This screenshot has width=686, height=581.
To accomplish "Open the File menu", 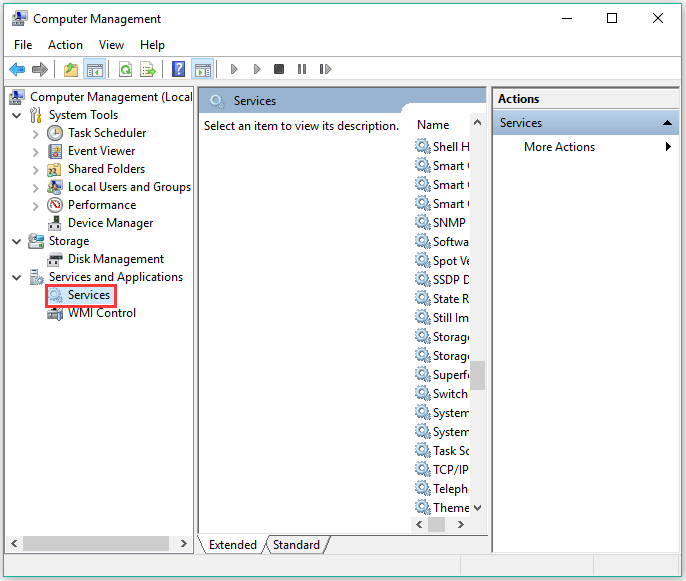I will click(23, 45).
